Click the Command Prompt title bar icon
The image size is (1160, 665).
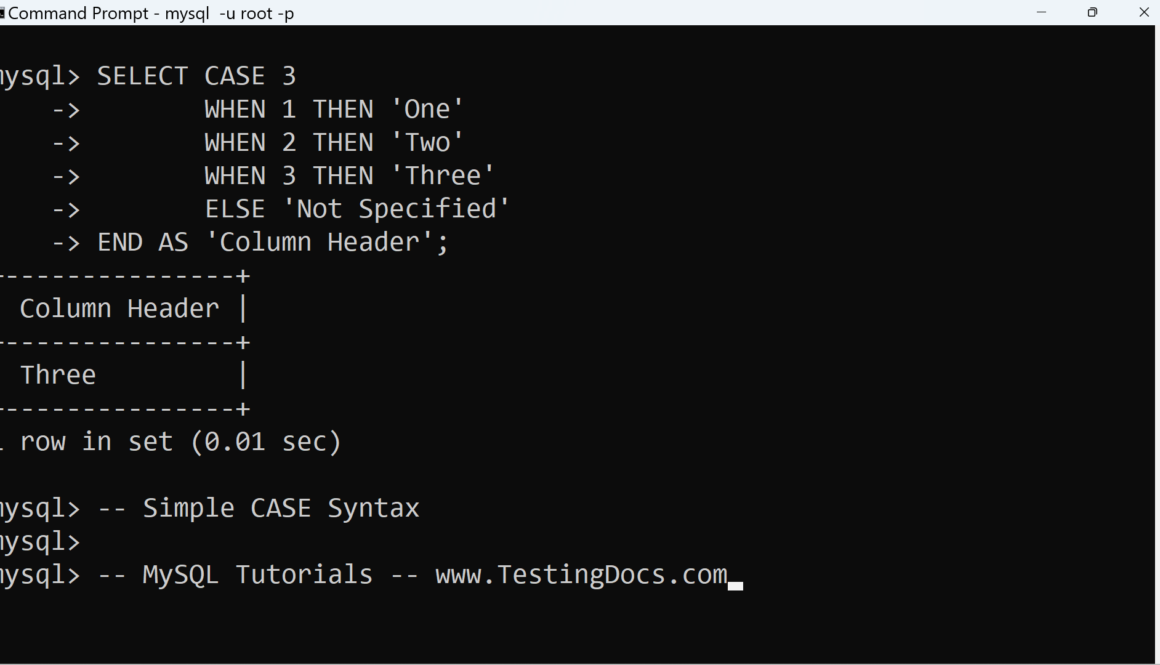(2, 13)
